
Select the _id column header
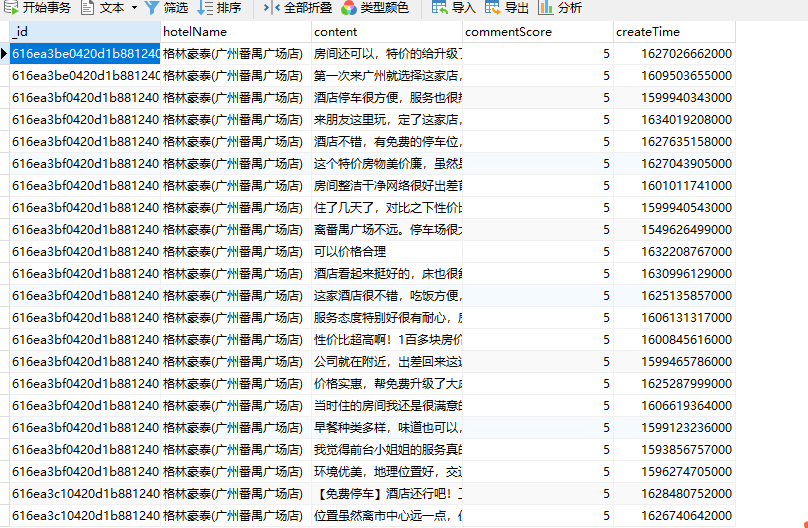[x=85, y=32]
